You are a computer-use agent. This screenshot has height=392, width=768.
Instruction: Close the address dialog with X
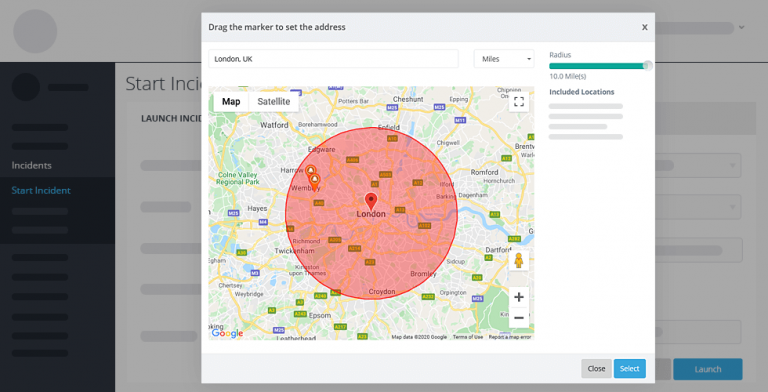click(645, 27)
